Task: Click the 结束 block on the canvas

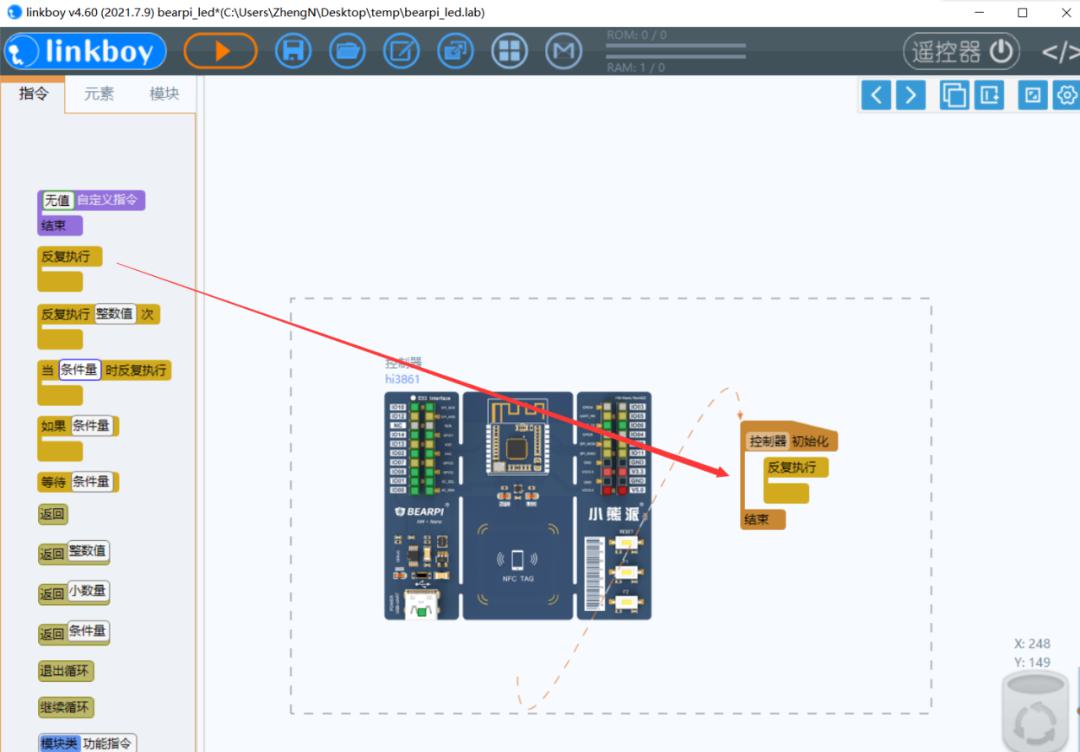Action: pyautogui.click(x=762, y=519)
